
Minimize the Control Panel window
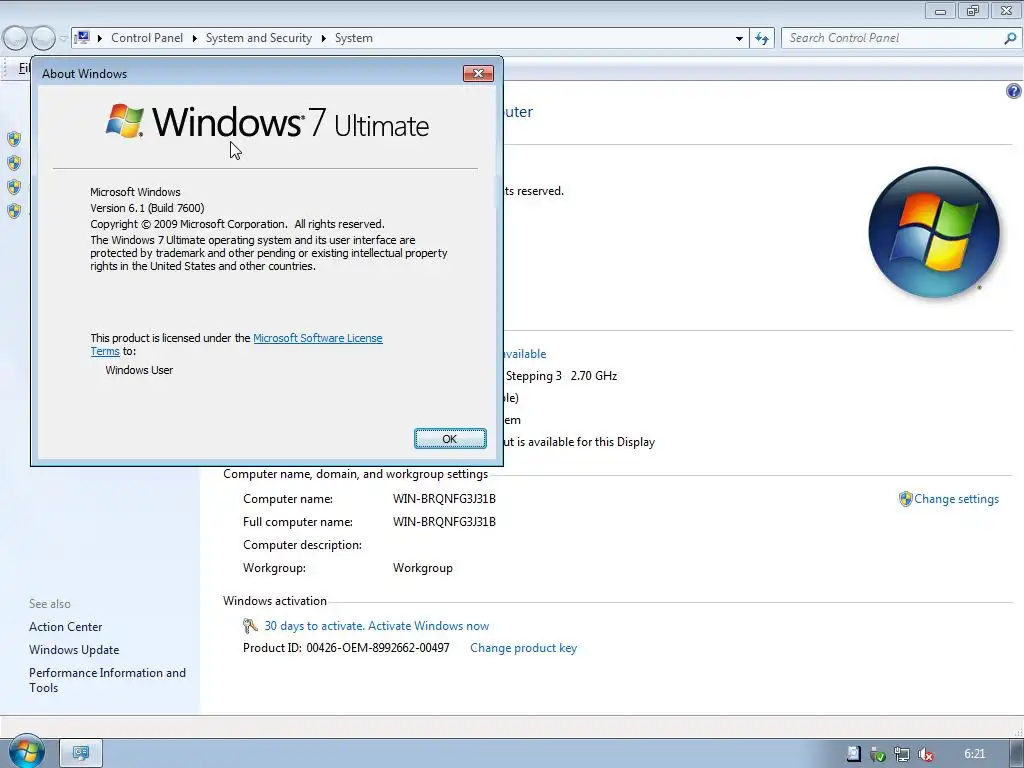[940, 10]
